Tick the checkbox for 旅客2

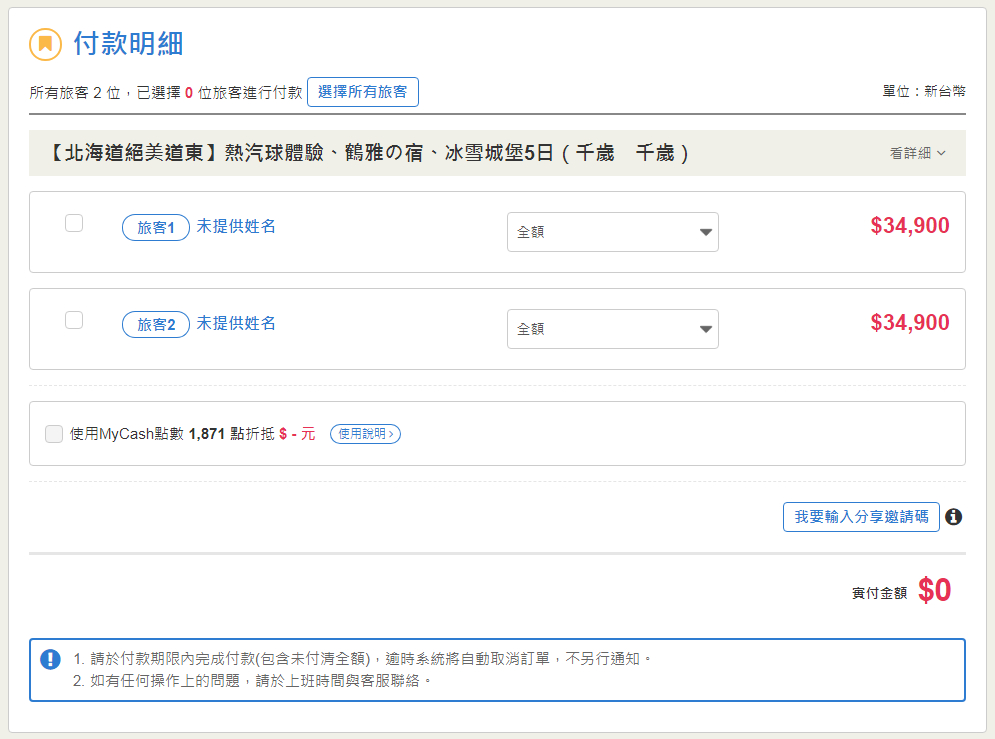[x=74, y=320]
